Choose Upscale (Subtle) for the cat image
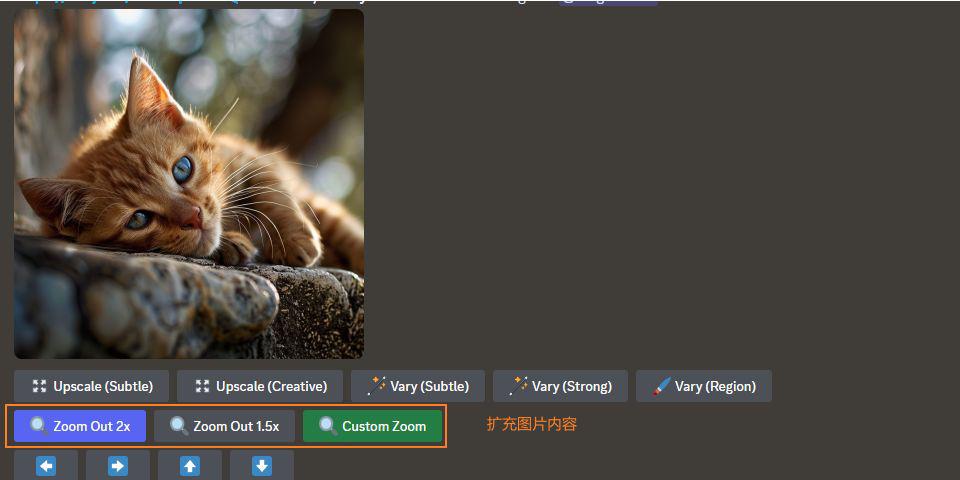 91,386
